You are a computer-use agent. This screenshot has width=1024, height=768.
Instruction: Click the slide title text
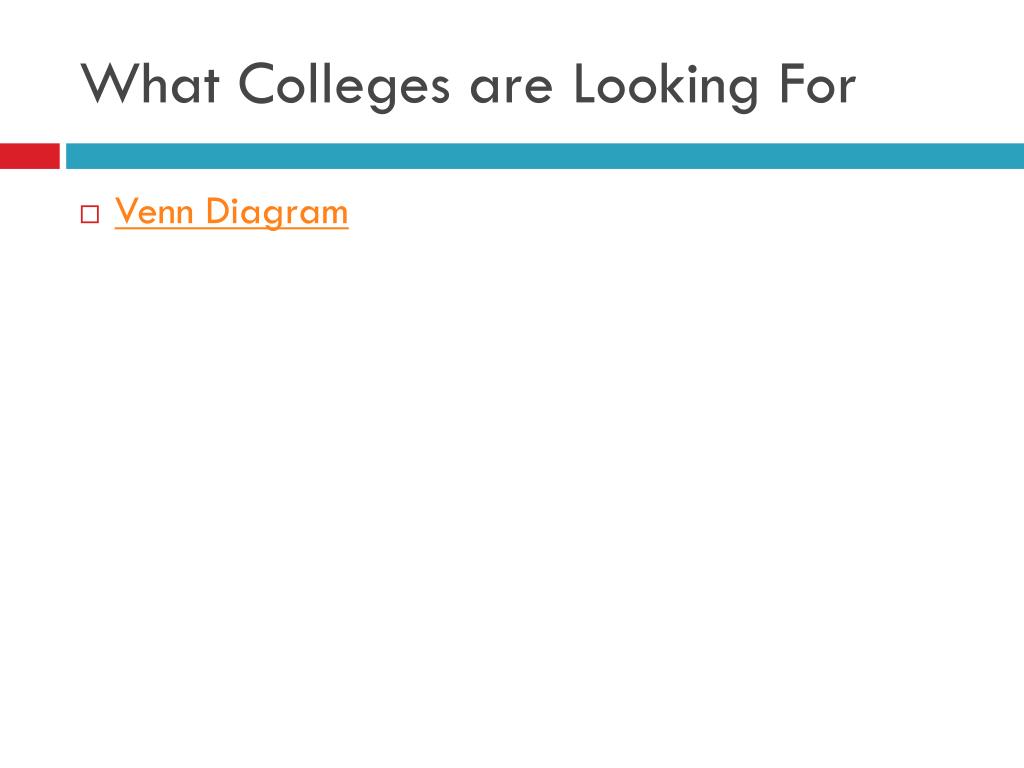(x=468, y=84)
